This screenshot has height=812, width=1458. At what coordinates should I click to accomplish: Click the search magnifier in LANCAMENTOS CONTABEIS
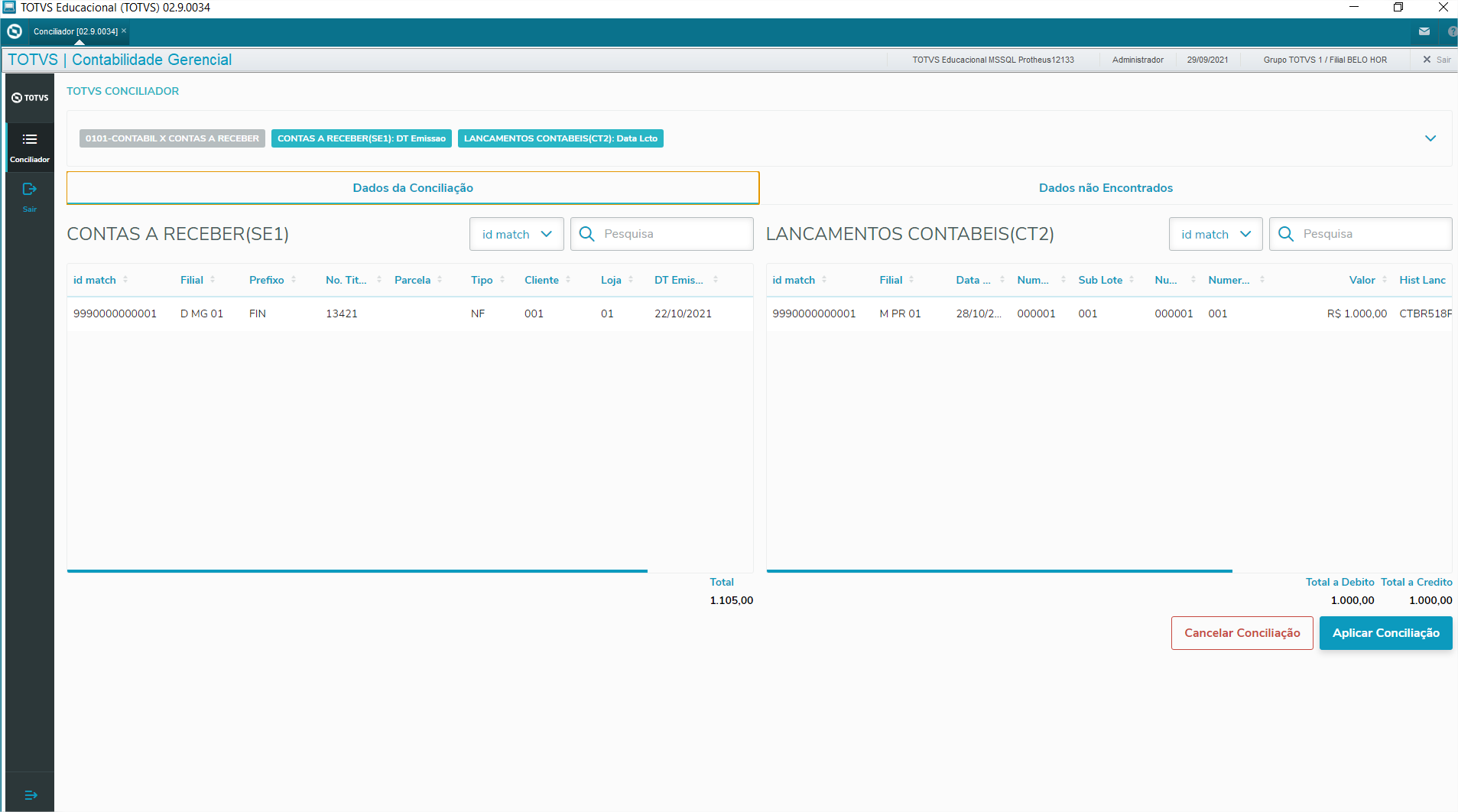[1286, 234]
